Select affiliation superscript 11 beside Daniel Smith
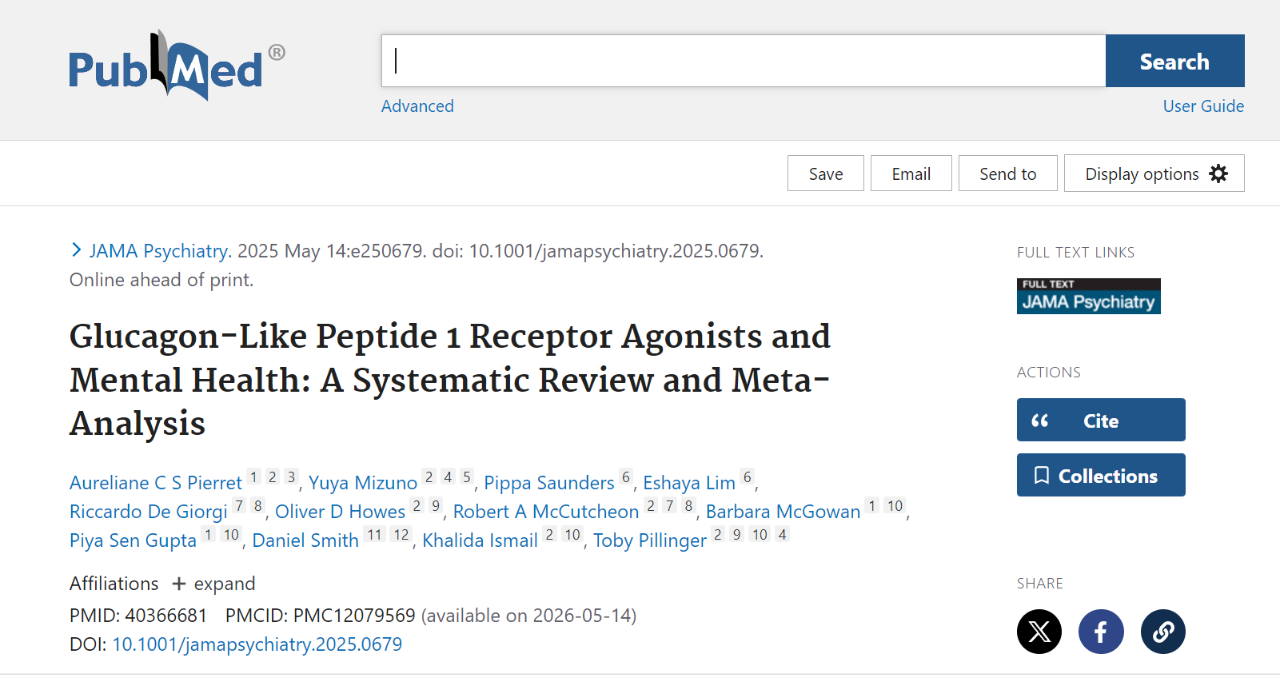Screen dimensions: 1280x675 click(374, 535)
